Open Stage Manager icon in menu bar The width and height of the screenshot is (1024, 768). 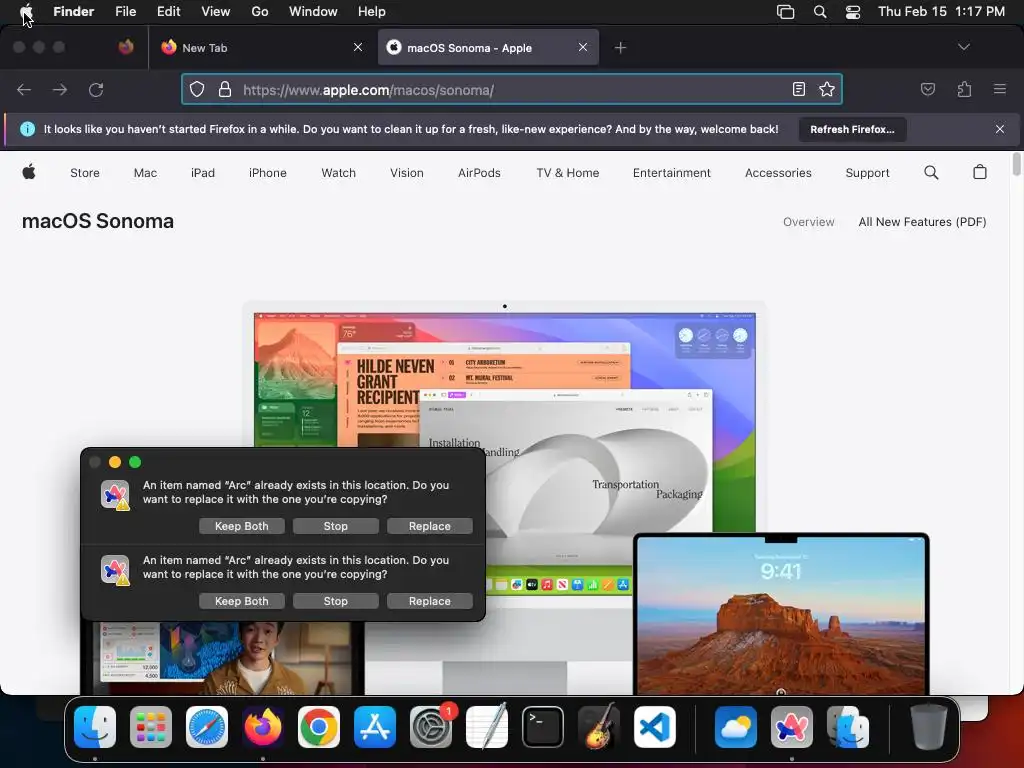(786, 12)
